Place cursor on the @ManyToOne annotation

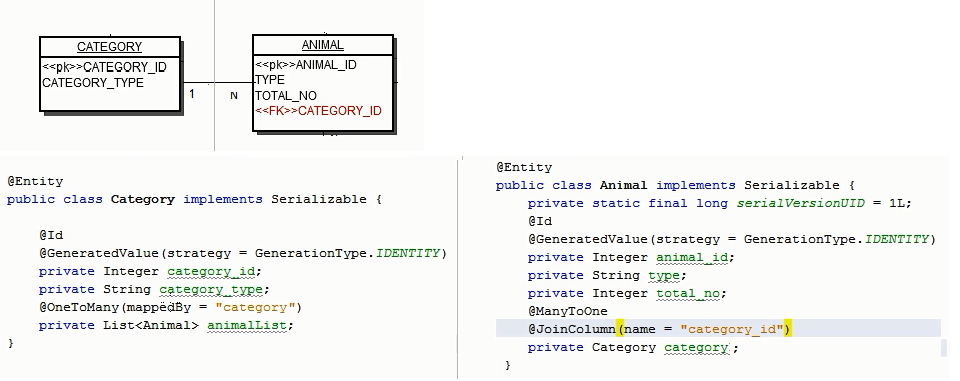point(568,311)
